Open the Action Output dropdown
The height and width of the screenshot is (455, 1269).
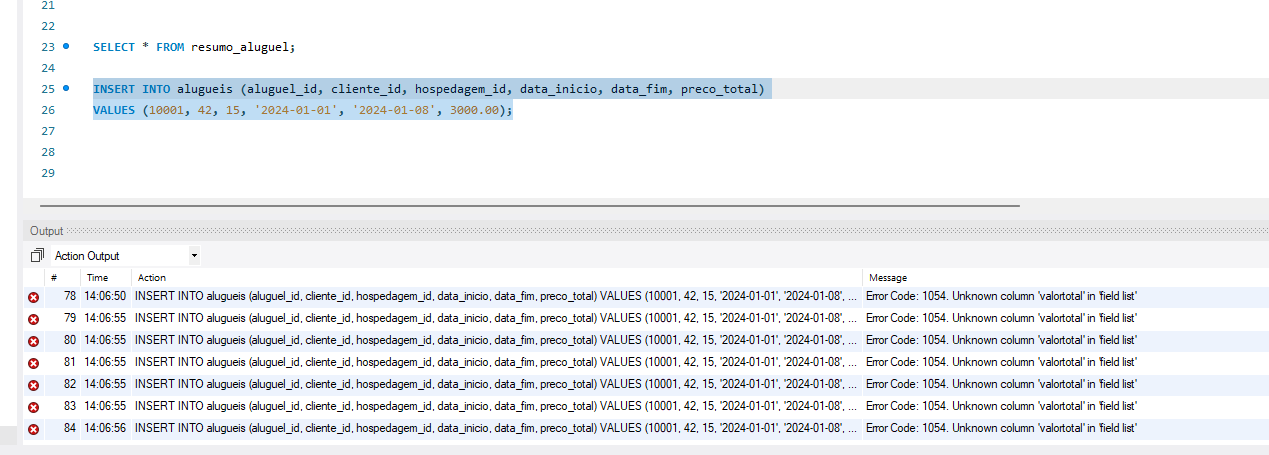click(193, 256)
